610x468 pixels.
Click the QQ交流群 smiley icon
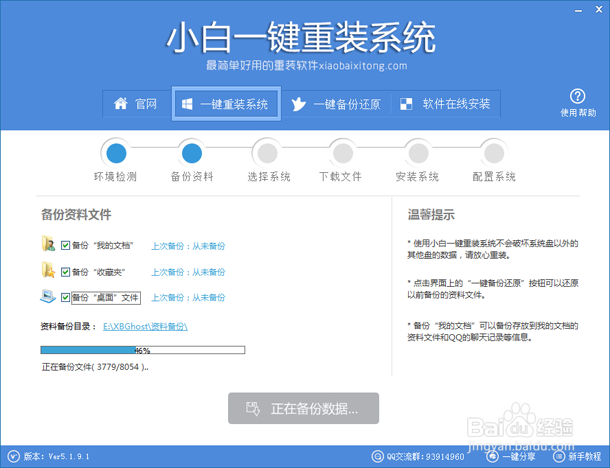(x=377, y=456)
